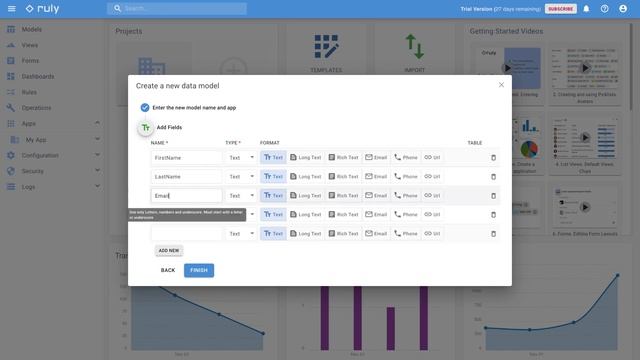Click the SUBSCRIBE button

(560, 9)
